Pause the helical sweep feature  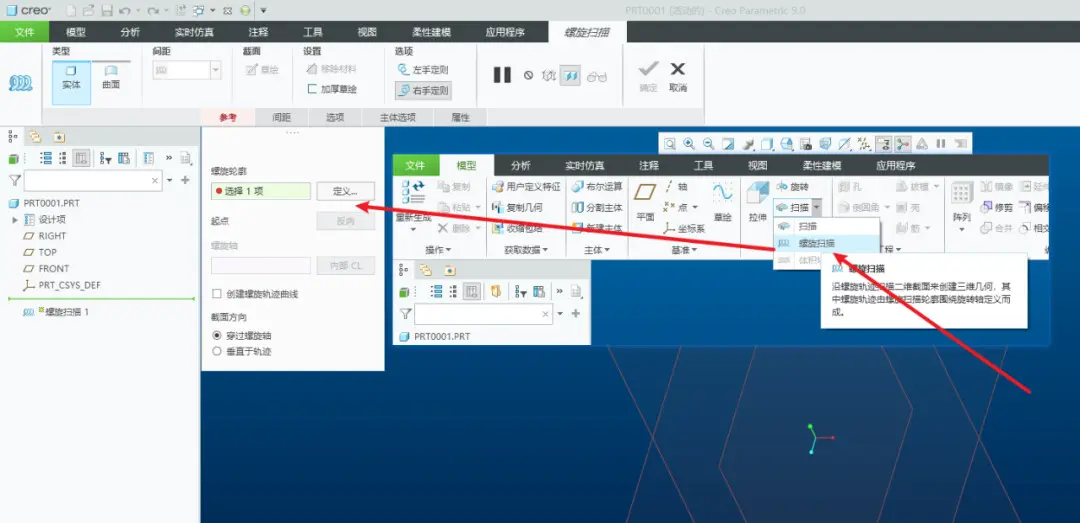(502, 75)
